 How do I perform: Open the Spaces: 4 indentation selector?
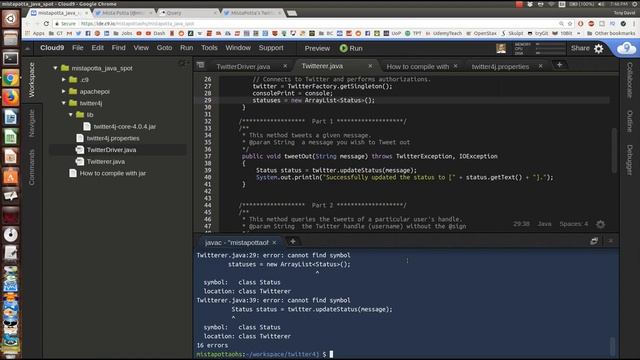(573, 224)
